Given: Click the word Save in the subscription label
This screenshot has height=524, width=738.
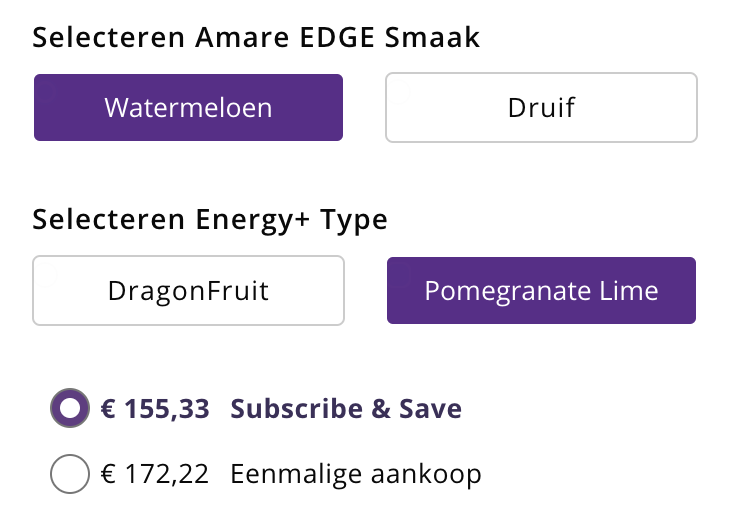Looking at the screenshot, I should click(x=431, y=409).
